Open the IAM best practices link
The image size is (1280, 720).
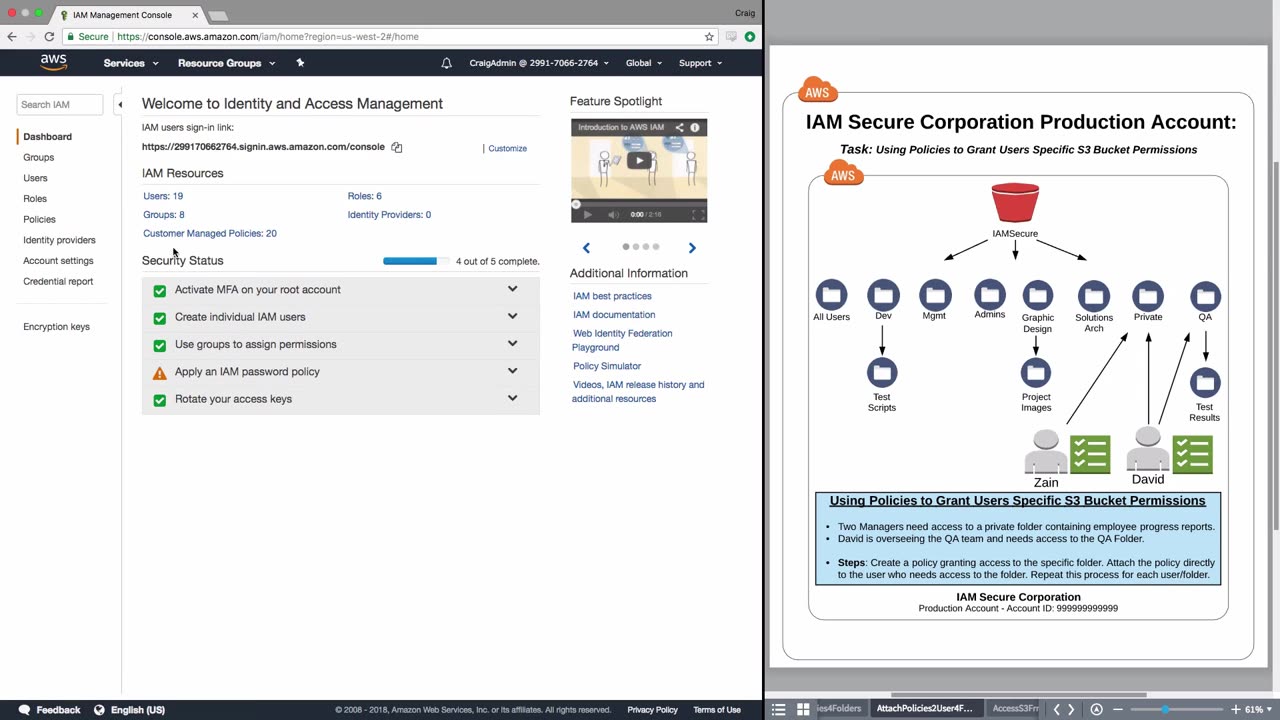click(x=612, y=296)
